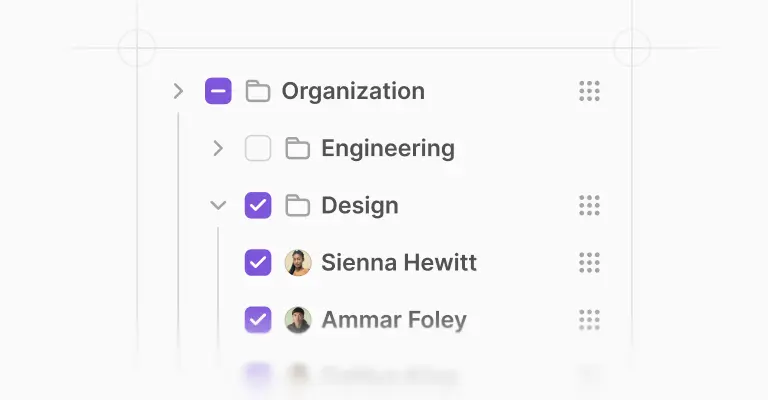The width and height of the screenshot is (768, 400).
Task: Uncheck the Design folder checkbox
Action: (258, 206)
